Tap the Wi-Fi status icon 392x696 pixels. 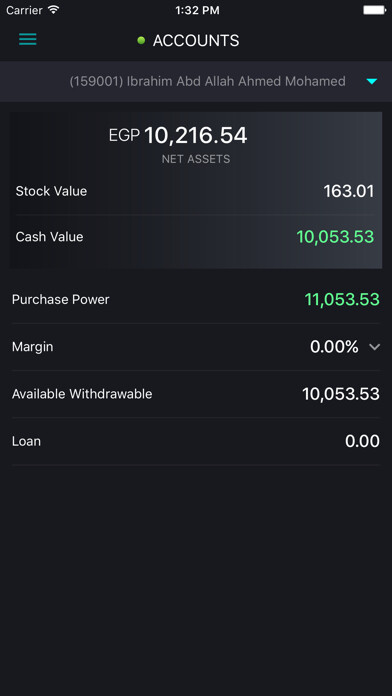(x=54, y=10)
